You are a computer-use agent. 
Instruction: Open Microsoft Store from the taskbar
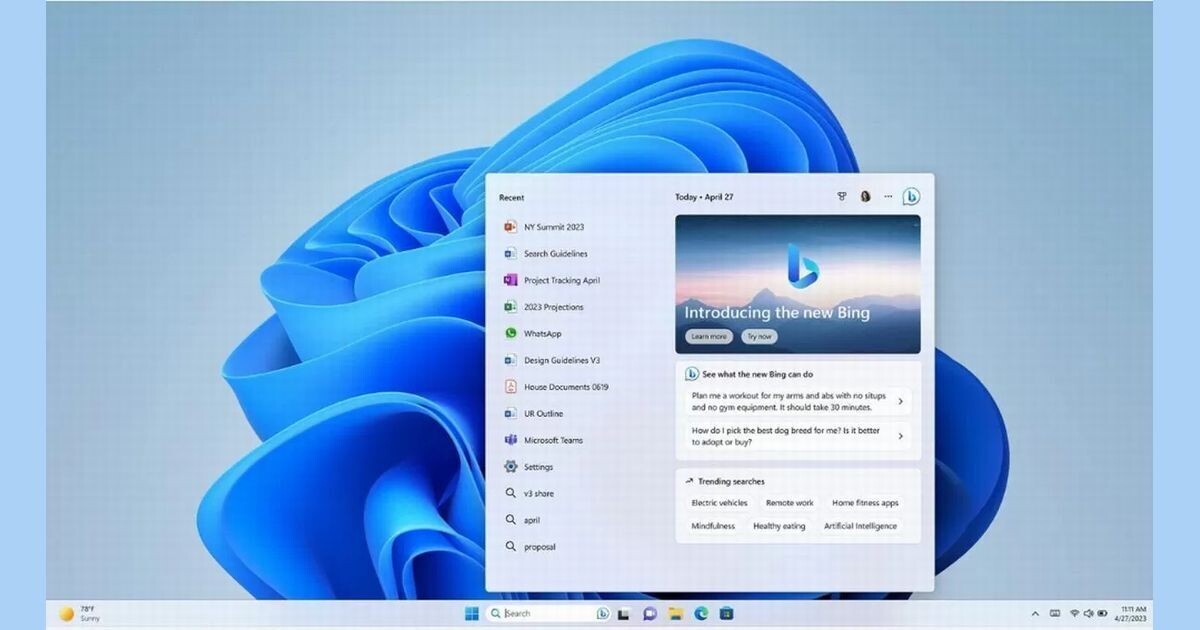pyautogui.click(x=727, y=613)
